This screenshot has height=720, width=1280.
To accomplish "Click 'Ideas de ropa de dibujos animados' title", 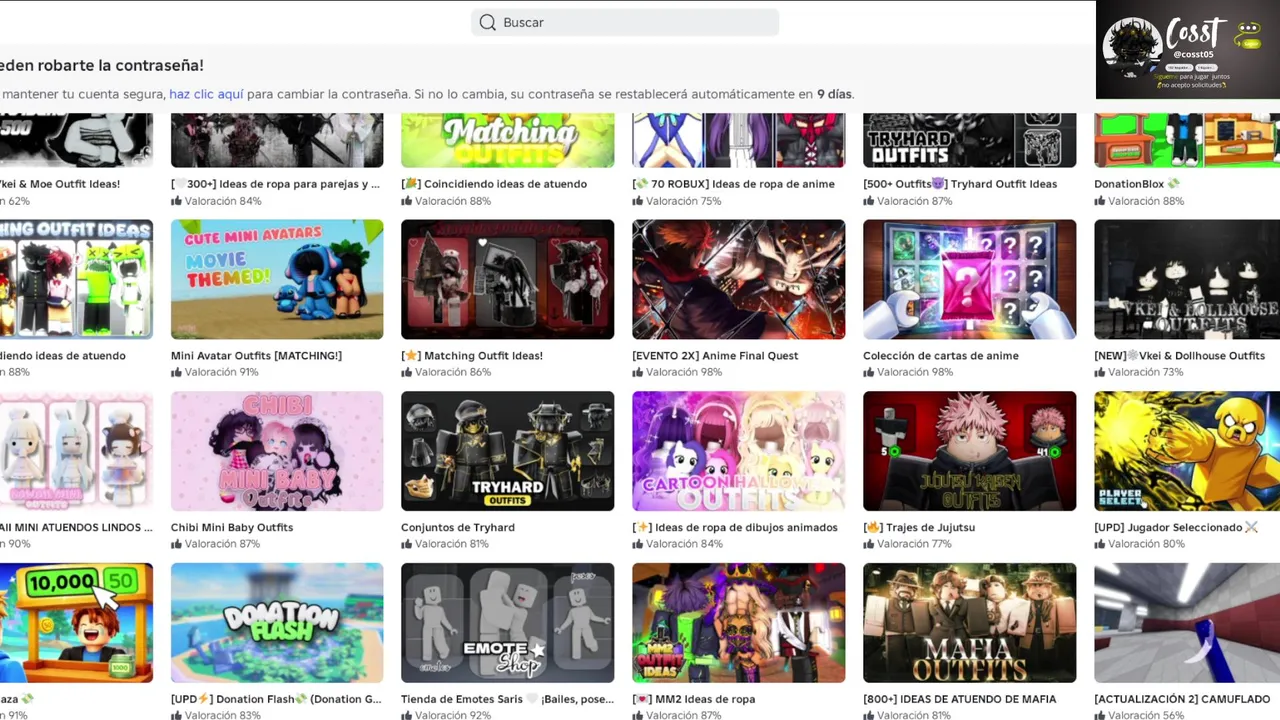I will click(x=735, y=528).
